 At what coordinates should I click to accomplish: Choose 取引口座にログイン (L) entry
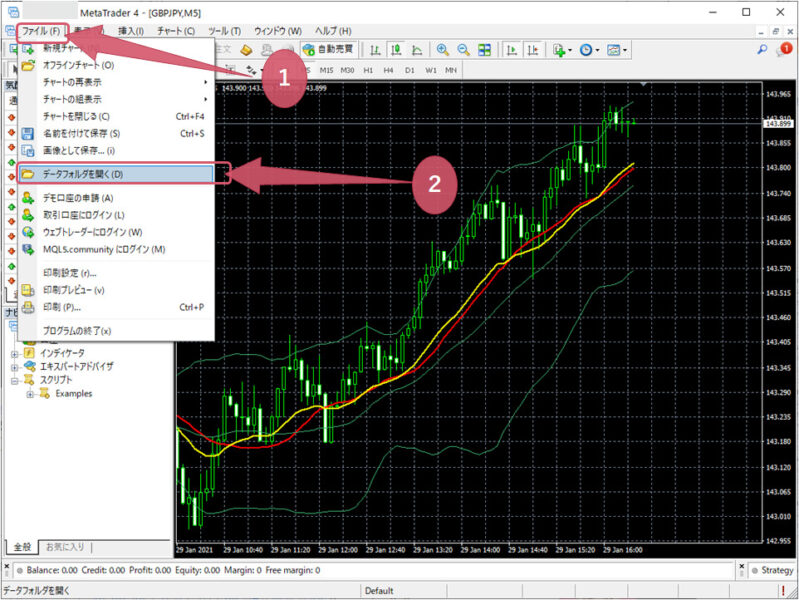[116, 215]
